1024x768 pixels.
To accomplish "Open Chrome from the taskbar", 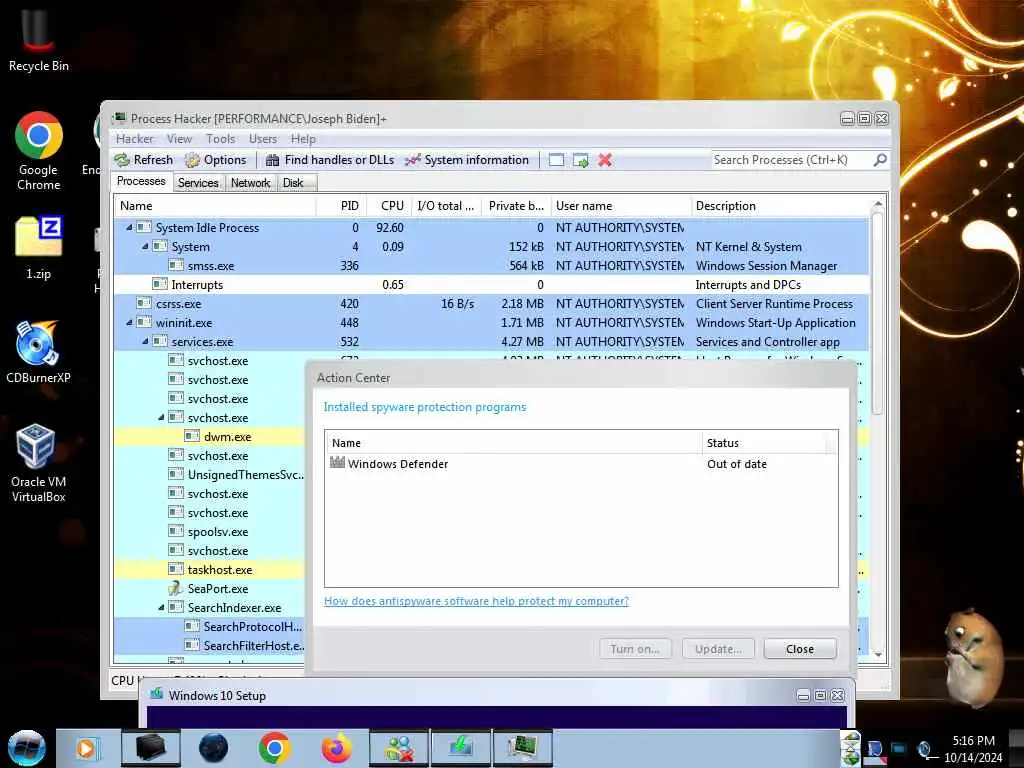I will (x=274, y=748).
